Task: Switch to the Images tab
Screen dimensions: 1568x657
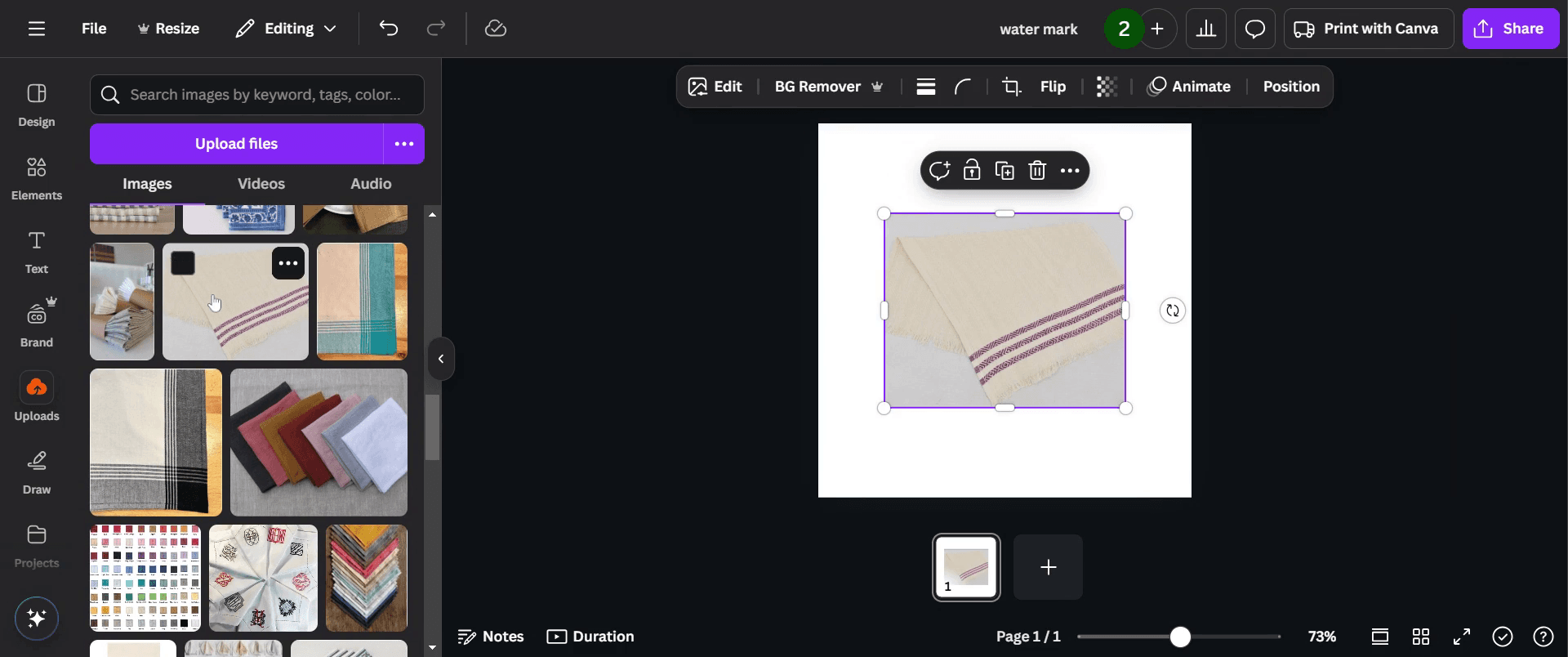Action: point(147,184)
